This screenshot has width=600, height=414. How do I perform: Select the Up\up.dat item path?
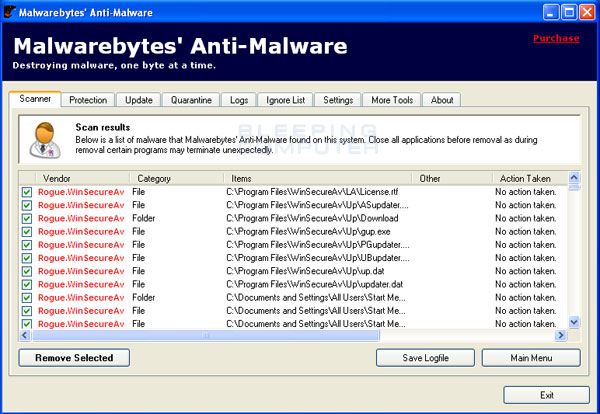[x=305, y=271]
